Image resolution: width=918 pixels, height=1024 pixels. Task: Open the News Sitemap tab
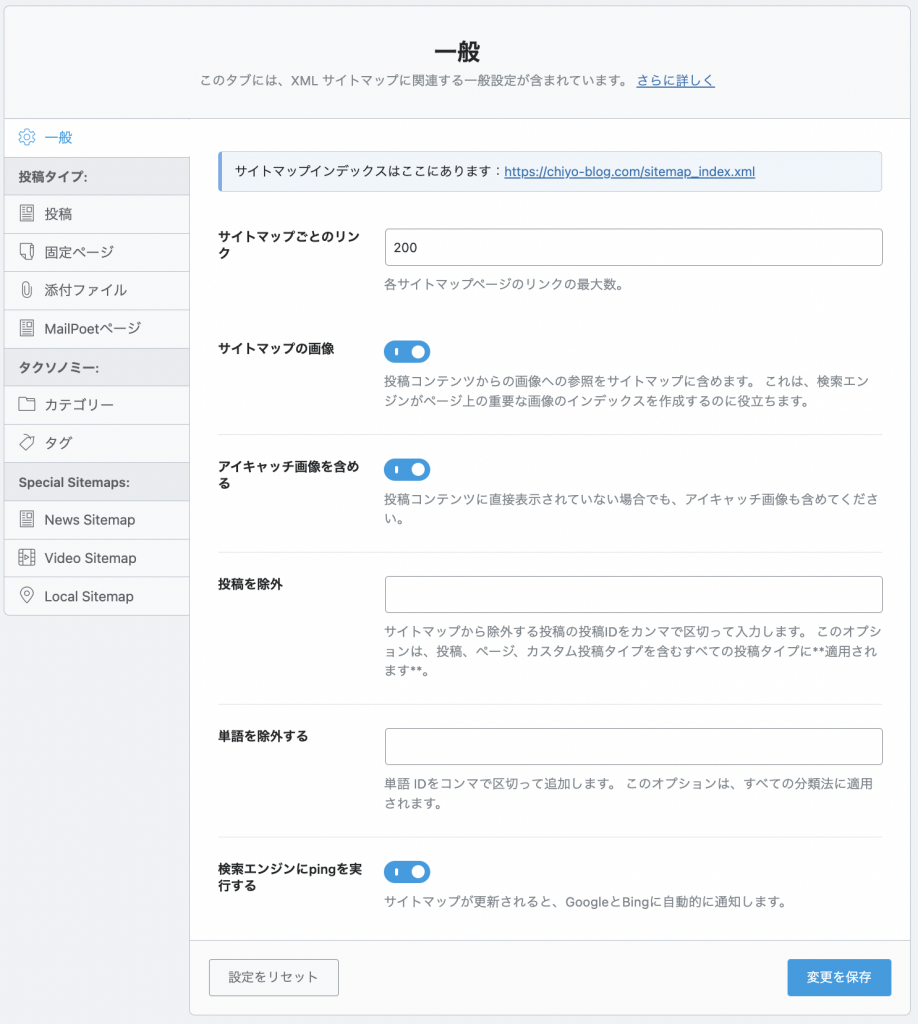pos(97,520)
